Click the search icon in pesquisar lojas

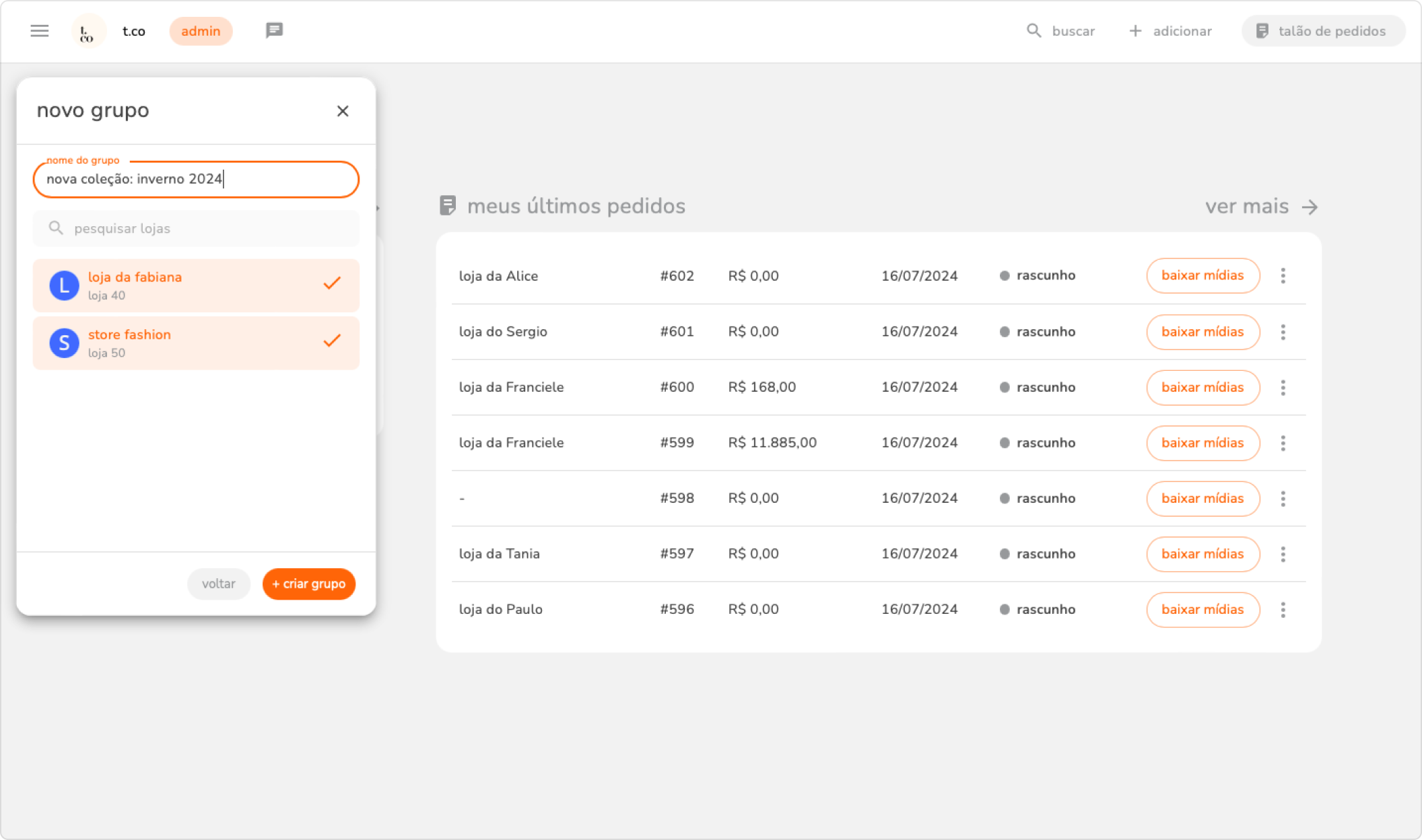56,228
